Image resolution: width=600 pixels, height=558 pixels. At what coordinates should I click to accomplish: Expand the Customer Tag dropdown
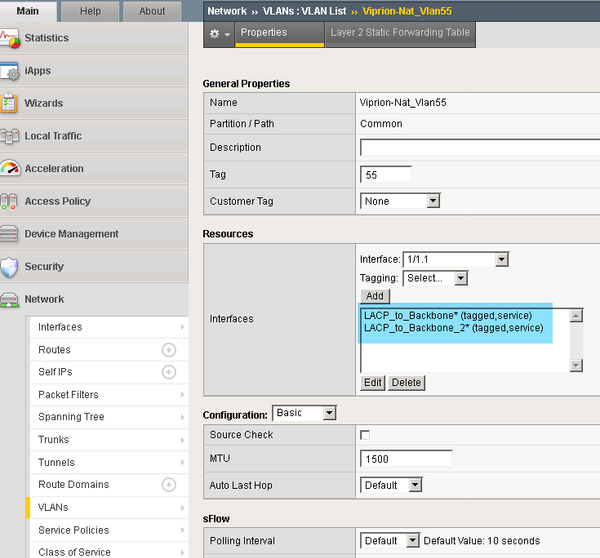click(x=400, y=201)
